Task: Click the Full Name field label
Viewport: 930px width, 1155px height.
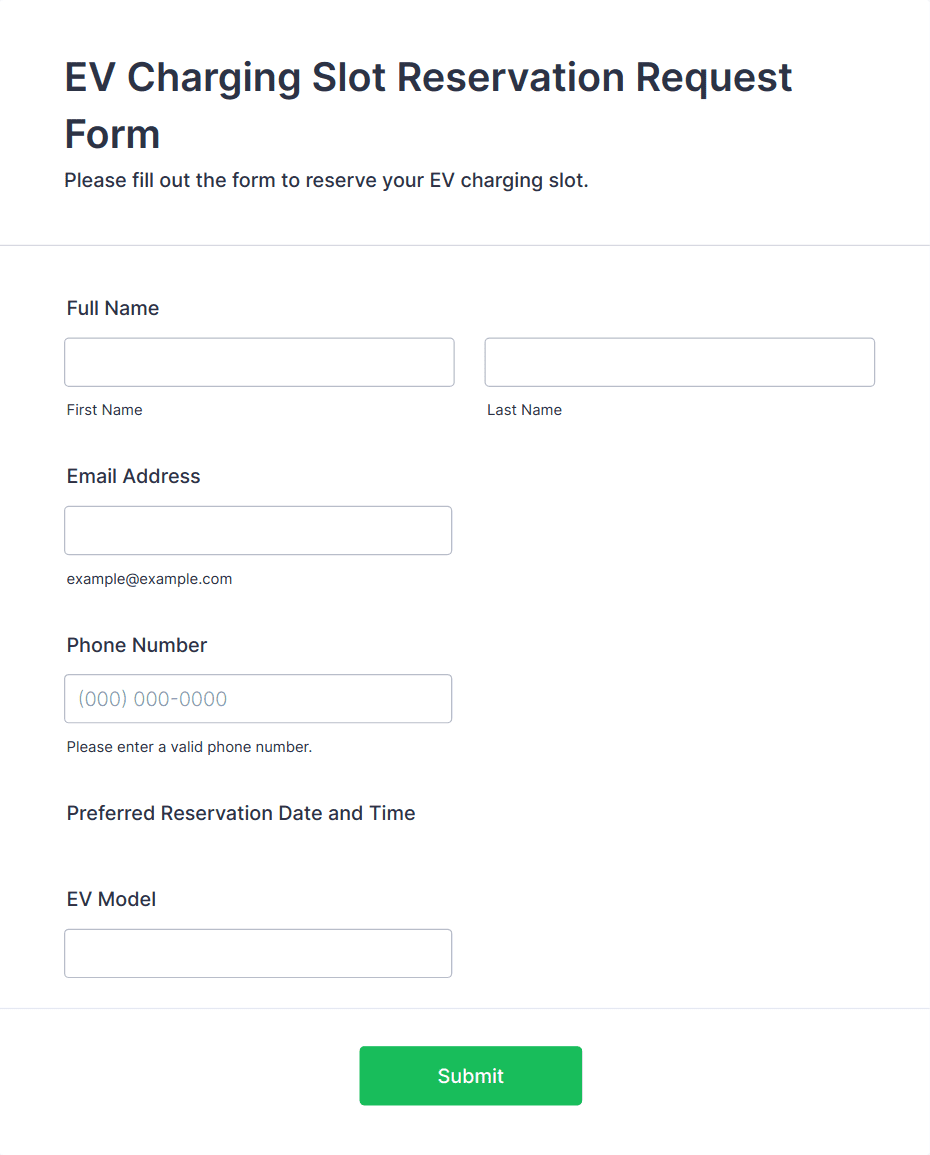Action: click(113, 308)
